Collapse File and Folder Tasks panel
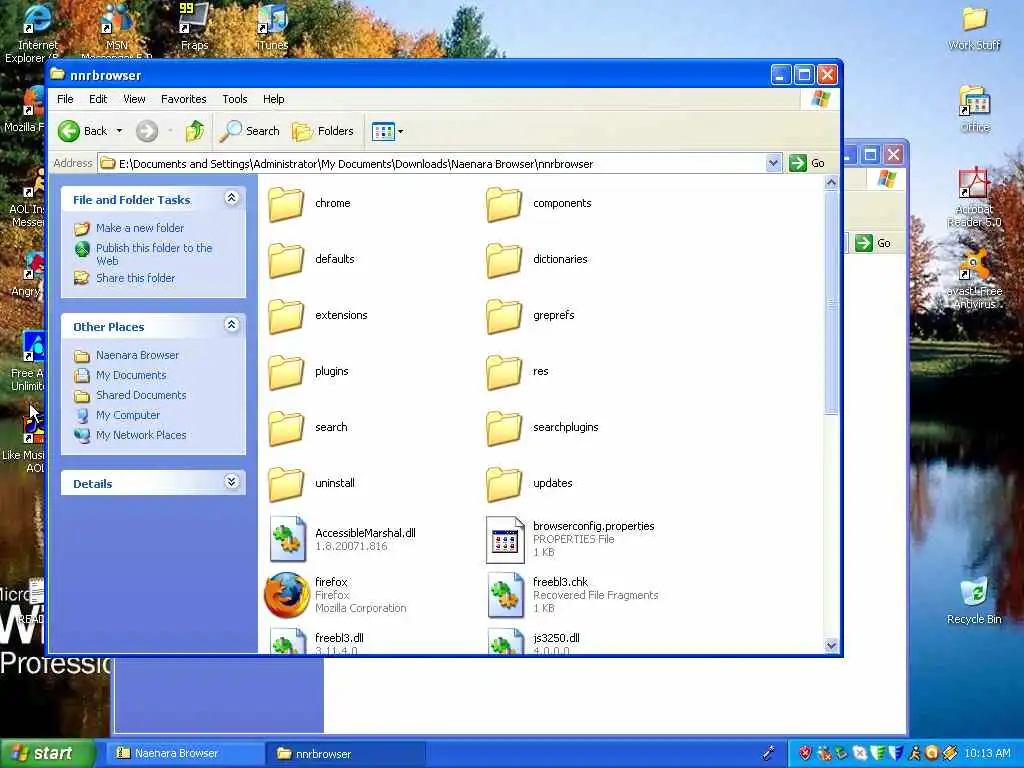 coord(231,198)
